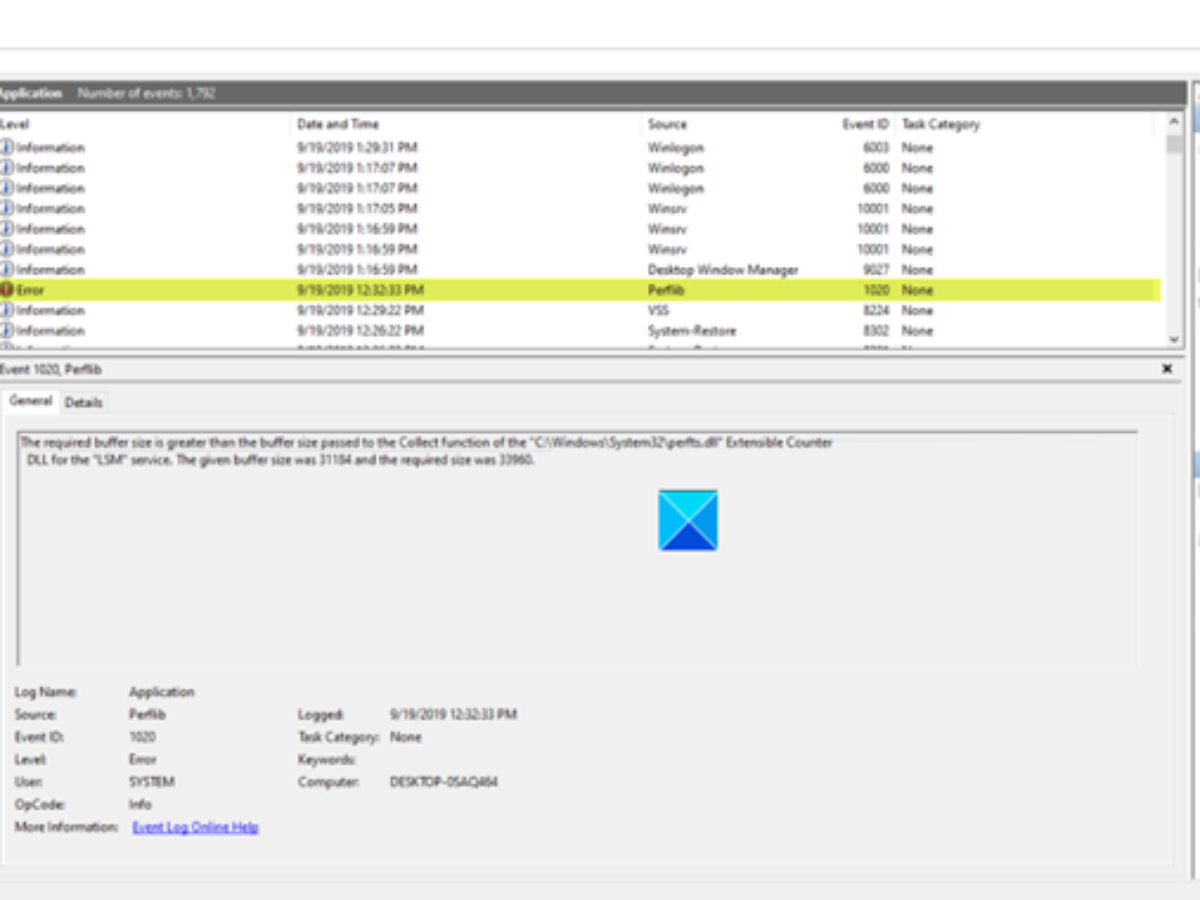Click the '1020' Event ID cell in the list
The height and width of the screenshot is (900, 1200).
[x=876, y=290]
